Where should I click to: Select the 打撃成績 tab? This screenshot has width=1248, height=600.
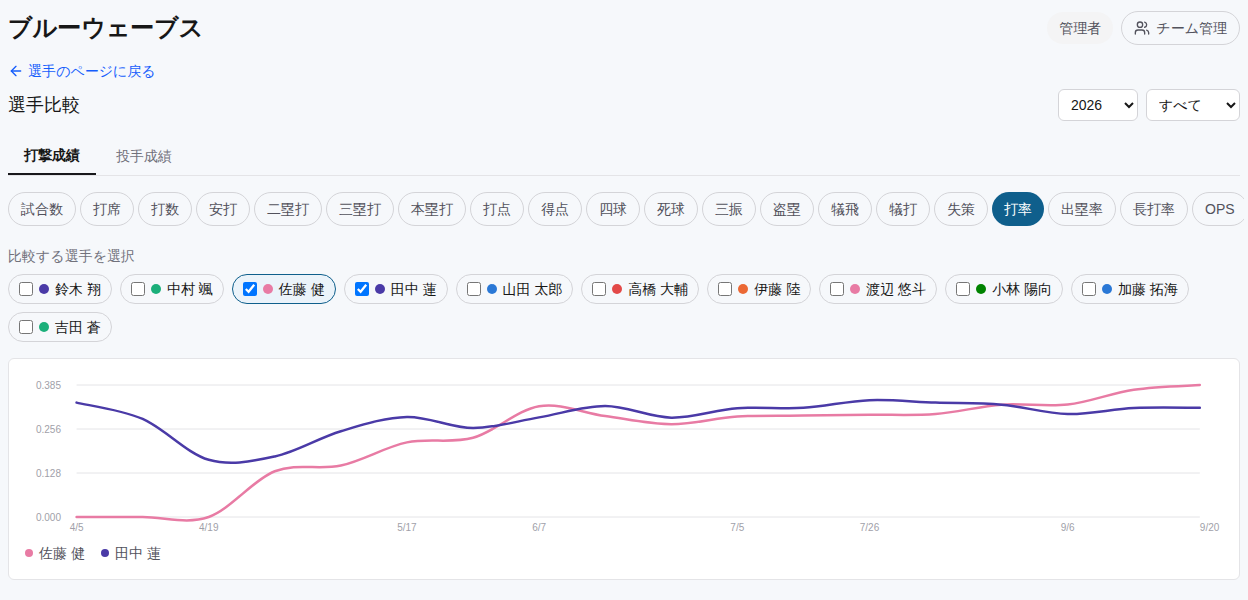[x=52, y=156]
